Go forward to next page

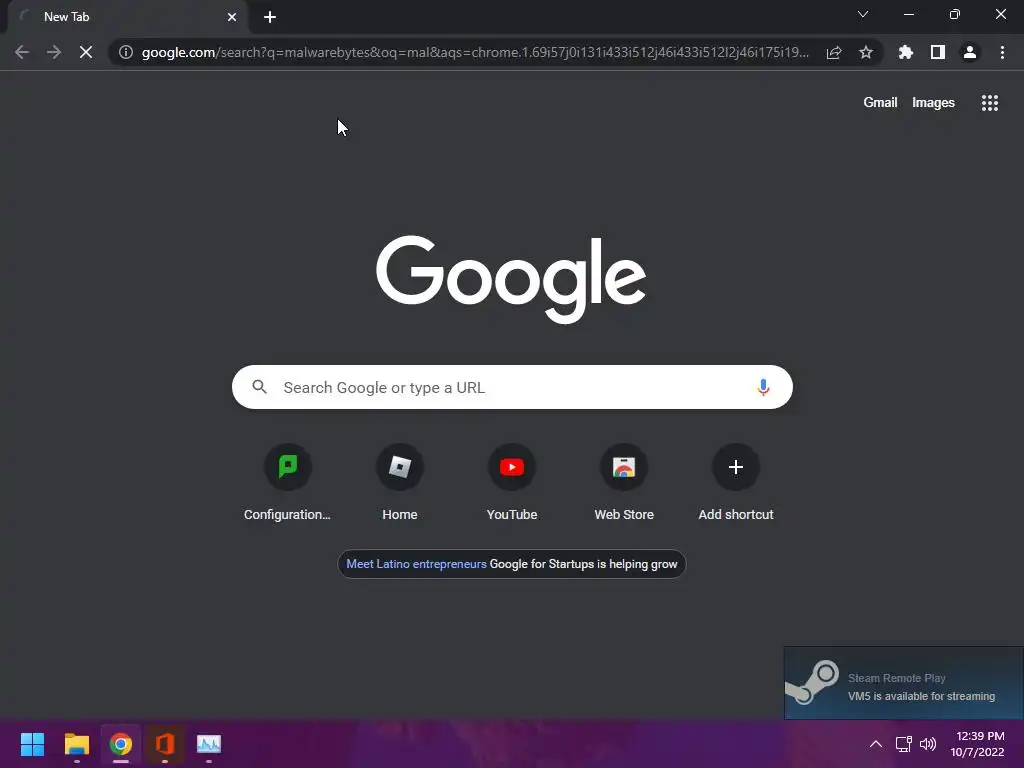(x=54, y=52)
